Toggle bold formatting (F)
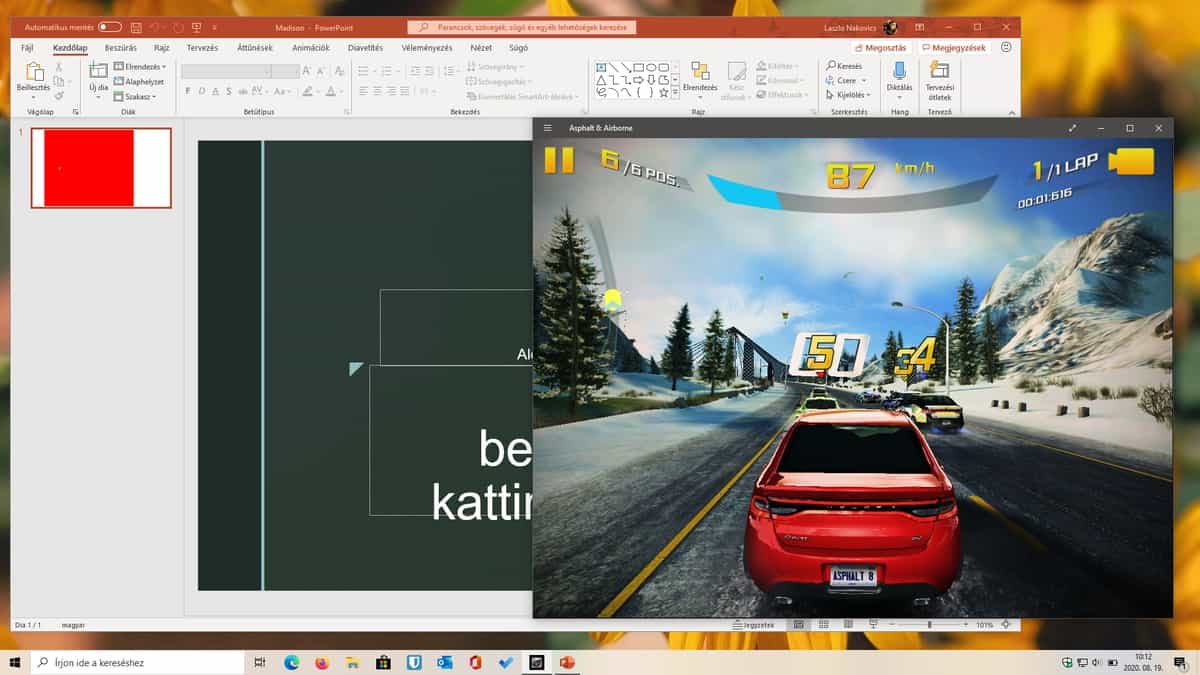Image resolution: width=1200 pixels, height=675 pixels. [x=187, y=91]
